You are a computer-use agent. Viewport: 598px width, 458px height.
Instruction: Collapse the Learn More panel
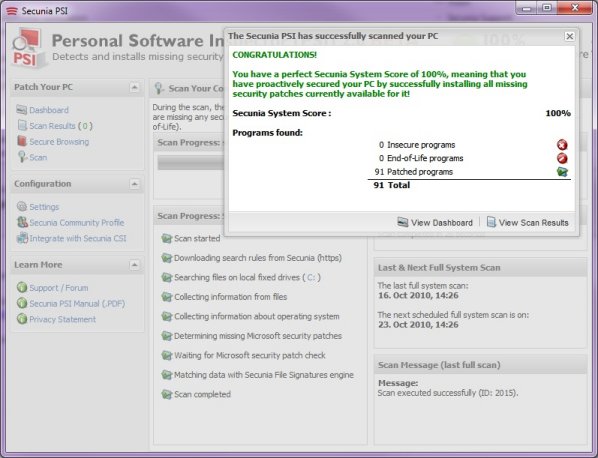point(134,265)
